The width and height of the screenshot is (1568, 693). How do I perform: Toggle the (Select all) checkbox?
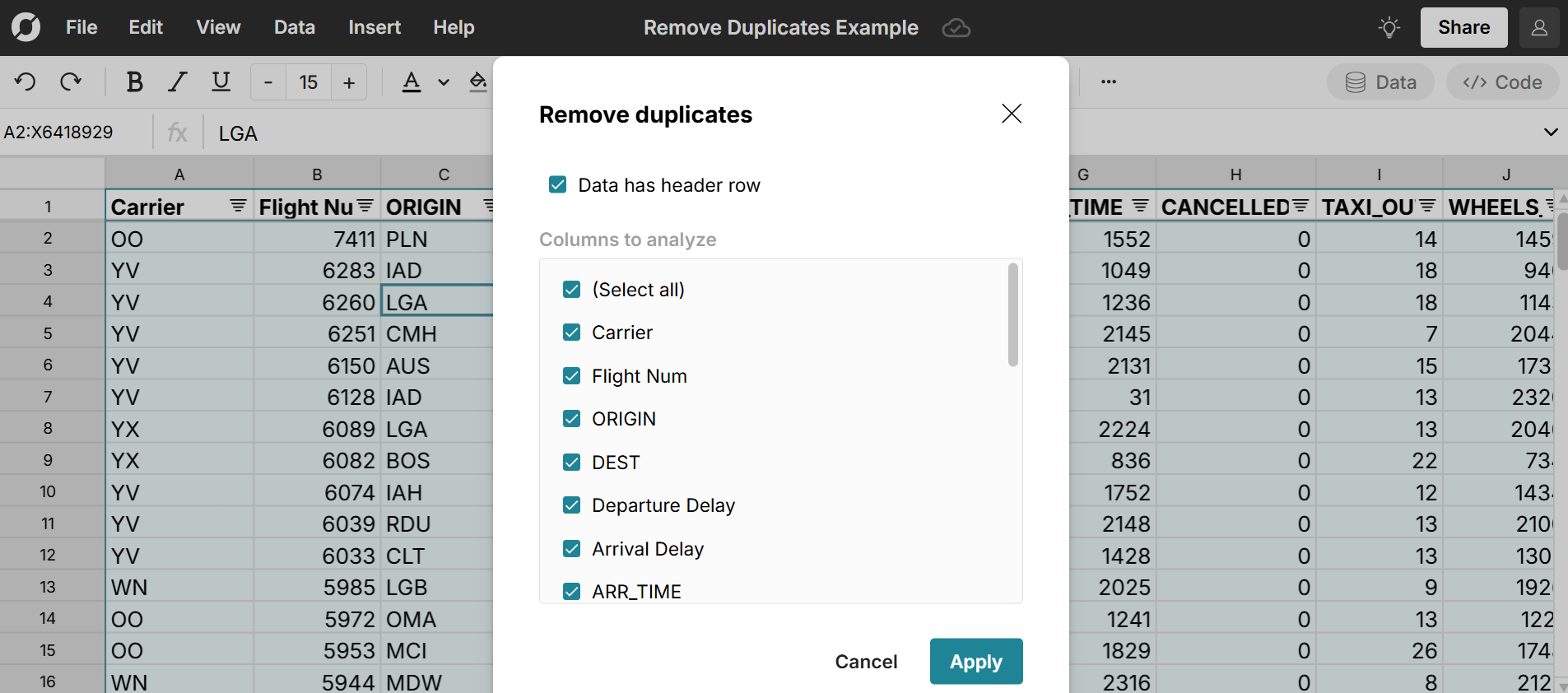(x=572, y=290)
